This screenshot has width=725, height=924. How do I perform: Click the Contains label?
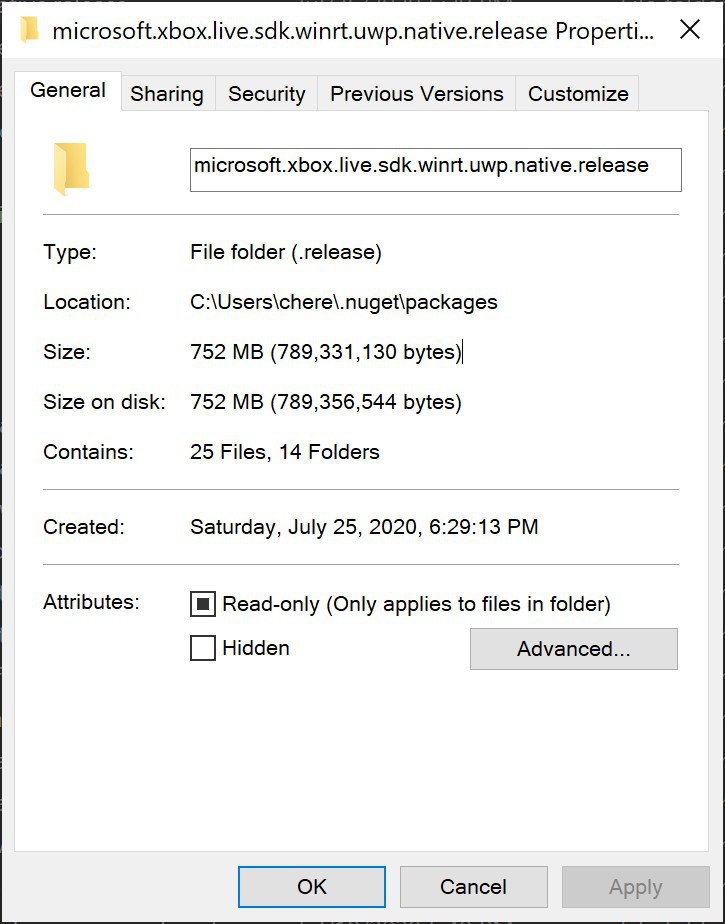click(88, 452)
